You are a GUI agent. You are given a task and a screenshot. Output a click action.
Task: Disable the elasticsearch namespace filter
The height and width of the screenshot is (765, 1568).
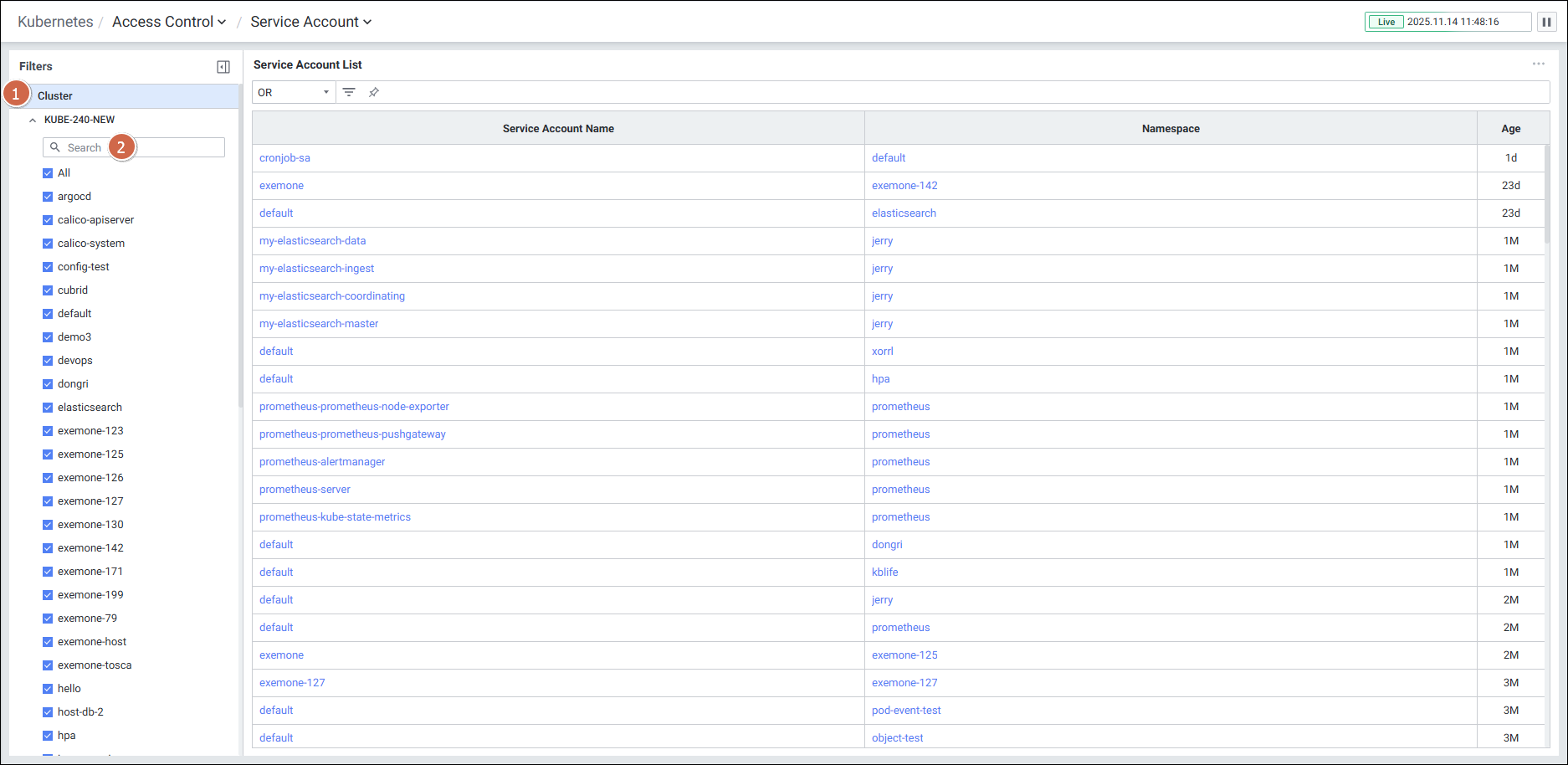tap(48, 408)
